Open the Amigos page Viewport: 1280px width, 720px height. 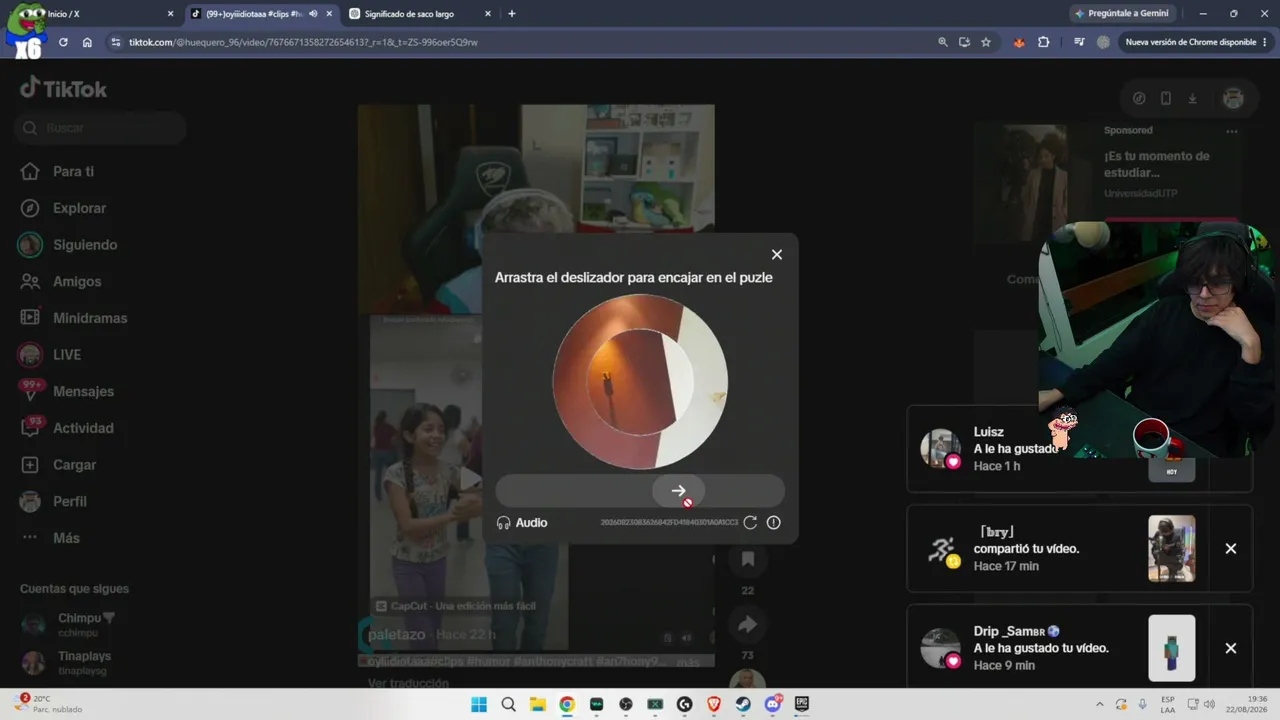62,281
